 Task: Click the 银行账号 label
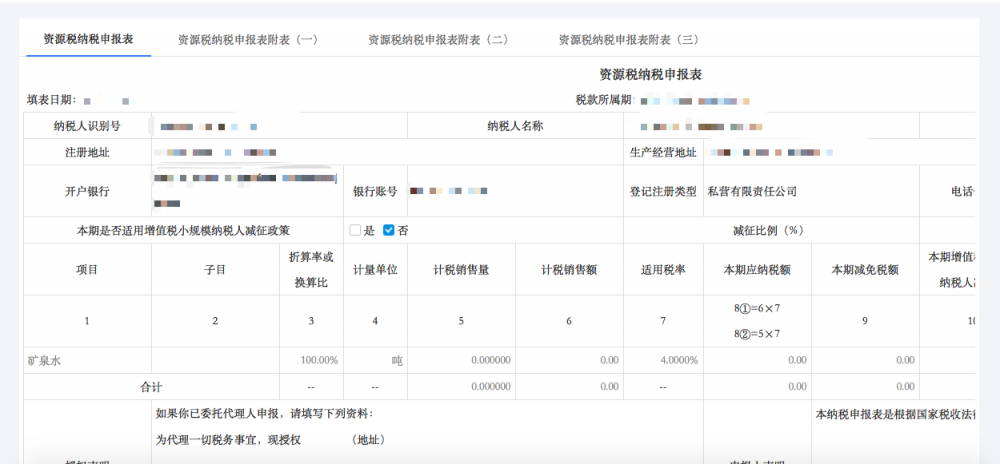(375, 191)
